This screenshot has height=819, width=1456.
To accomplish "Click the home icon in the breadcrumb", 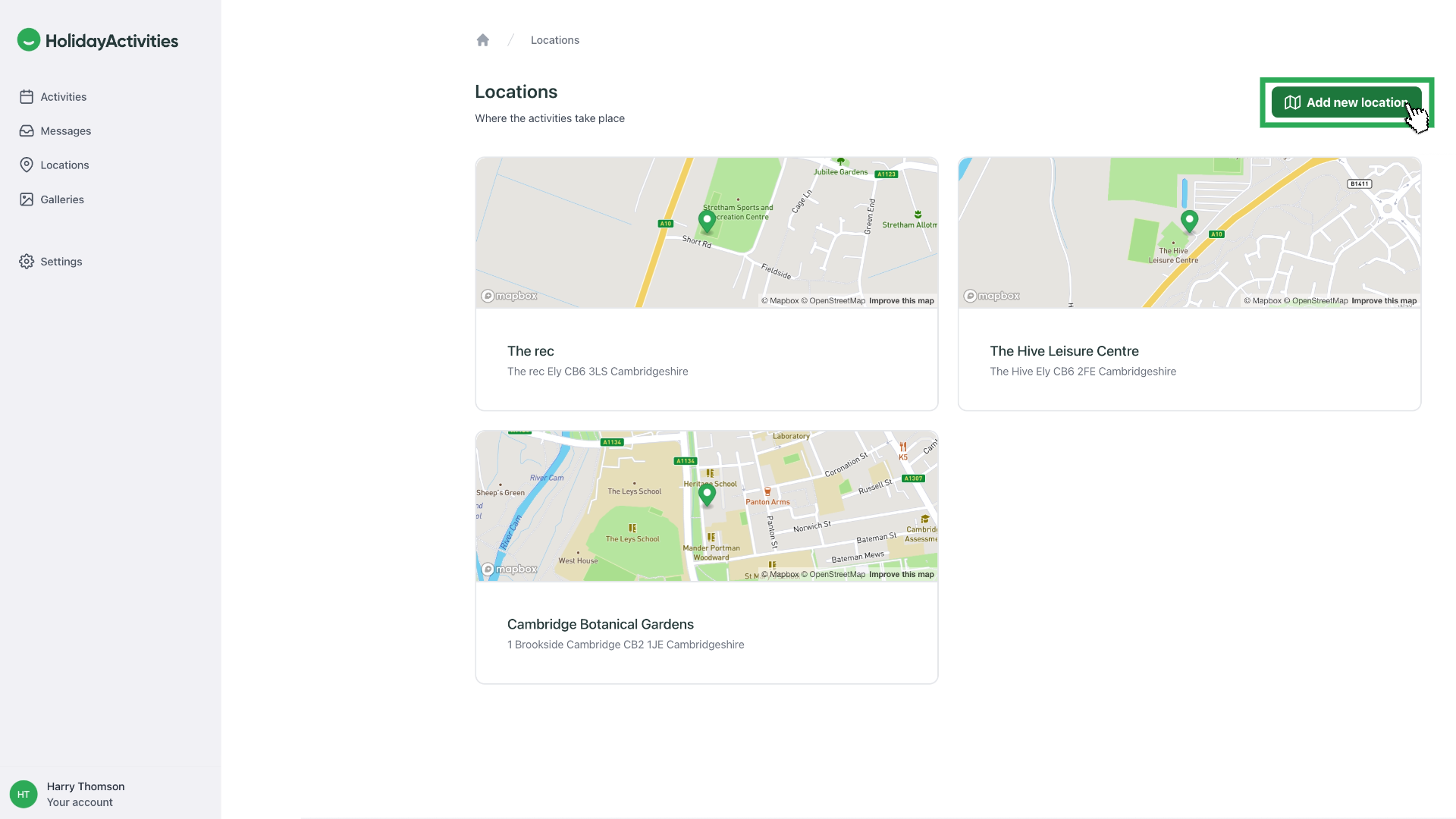I will (x=483, y=39).
